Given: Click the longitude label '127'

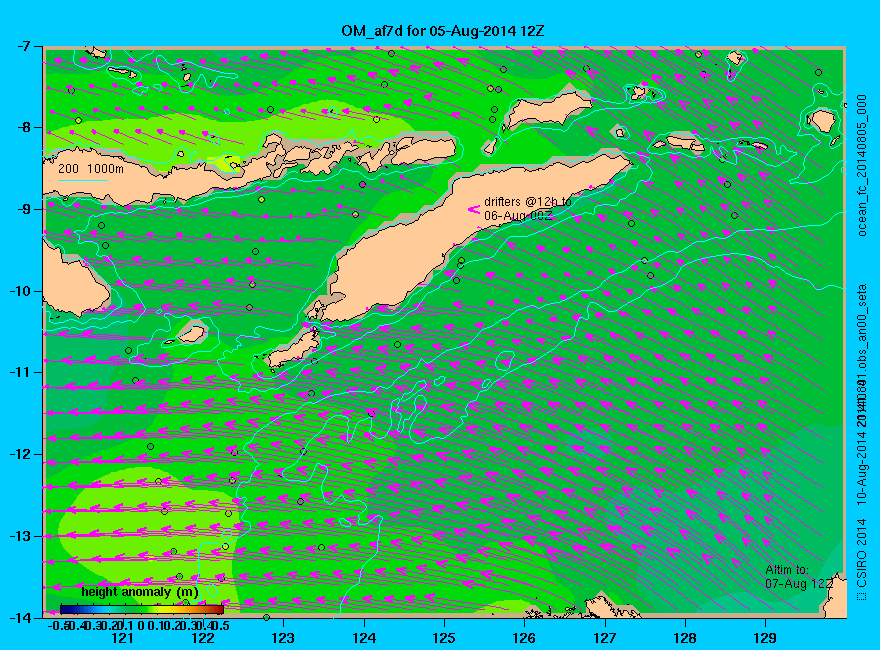Looking at the screenshot, I should (604, 638).
